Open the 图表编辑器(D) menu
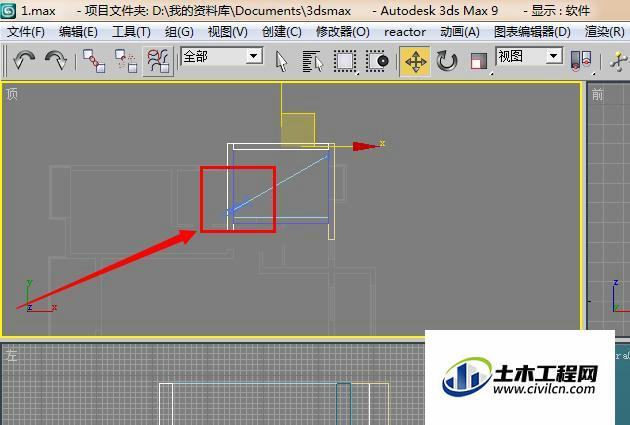630x425 pixels. point(532,32)
